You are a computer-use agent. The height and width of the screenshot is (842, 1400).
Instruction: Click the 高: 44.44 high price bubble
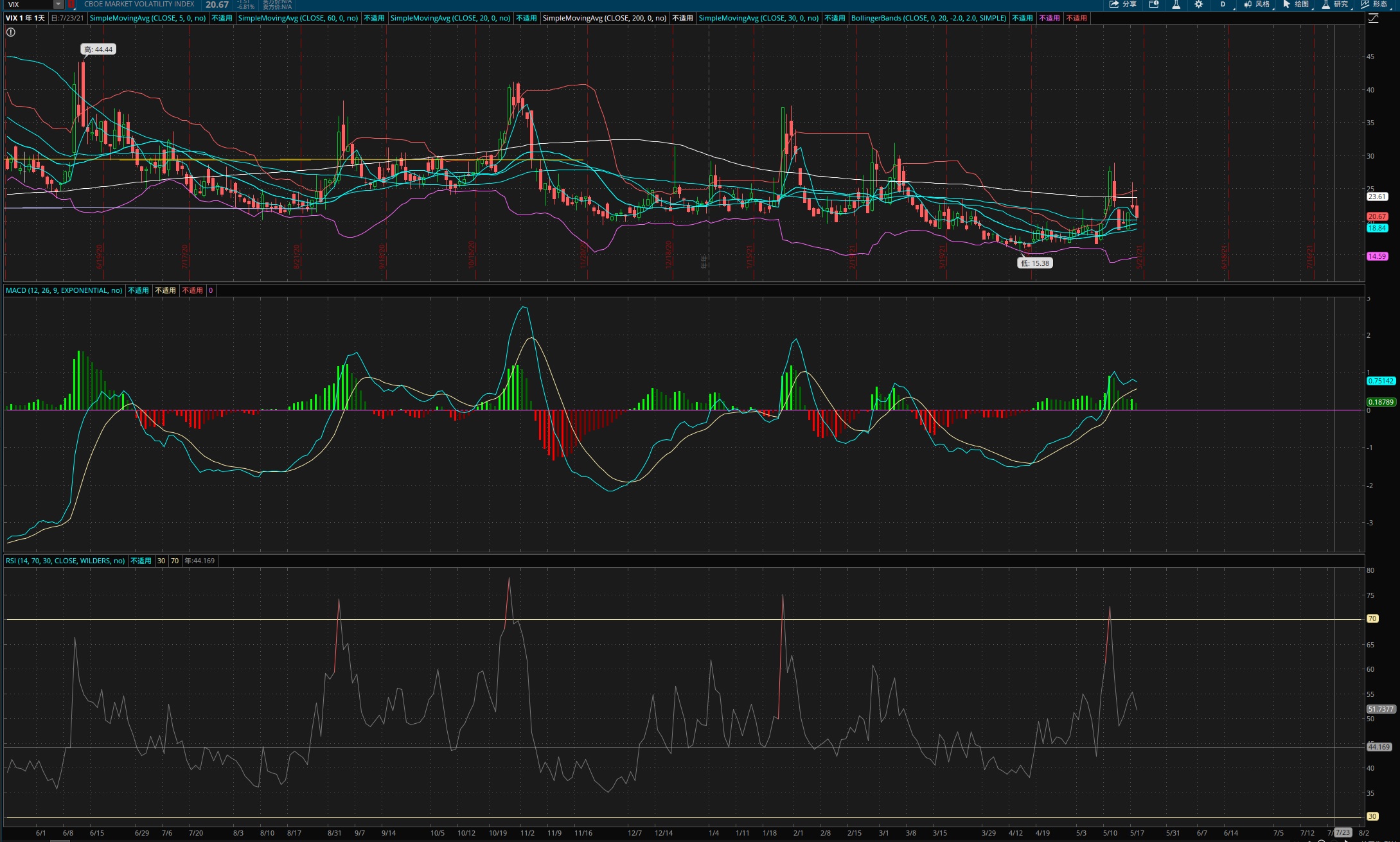tap(98, 49)
